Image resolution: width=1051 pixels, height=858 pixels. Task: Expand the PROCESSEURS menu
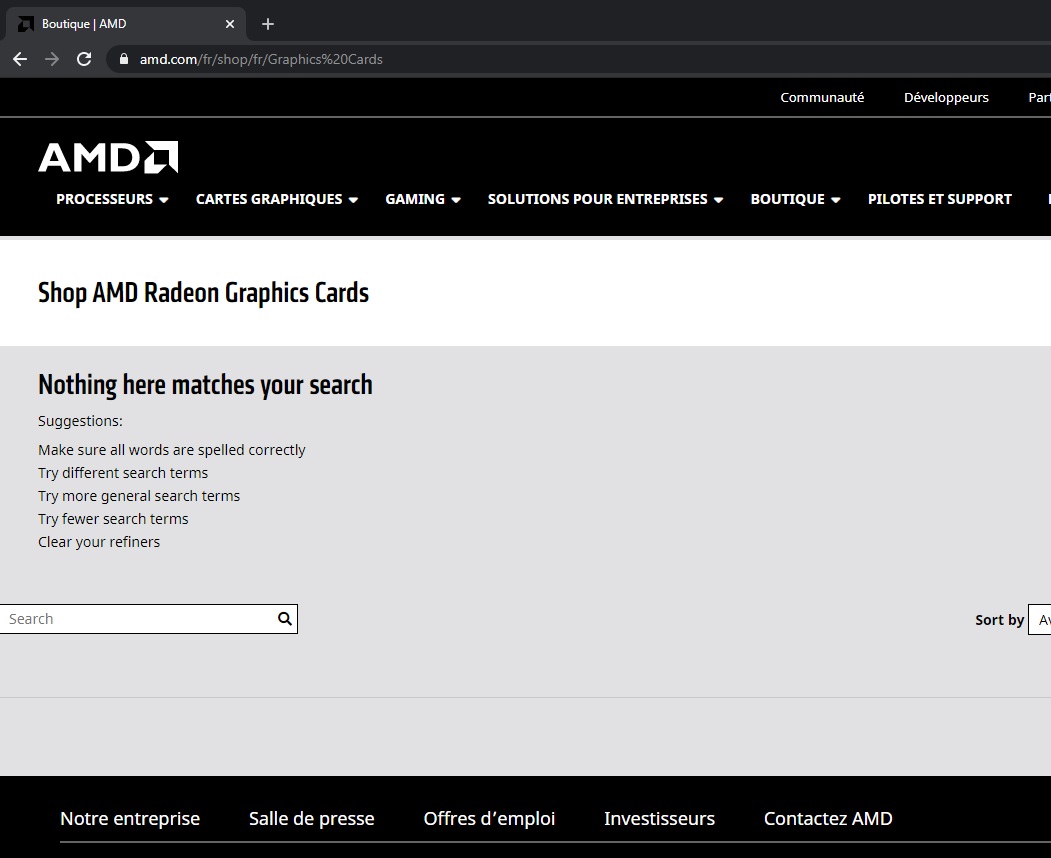click(112, 199)
